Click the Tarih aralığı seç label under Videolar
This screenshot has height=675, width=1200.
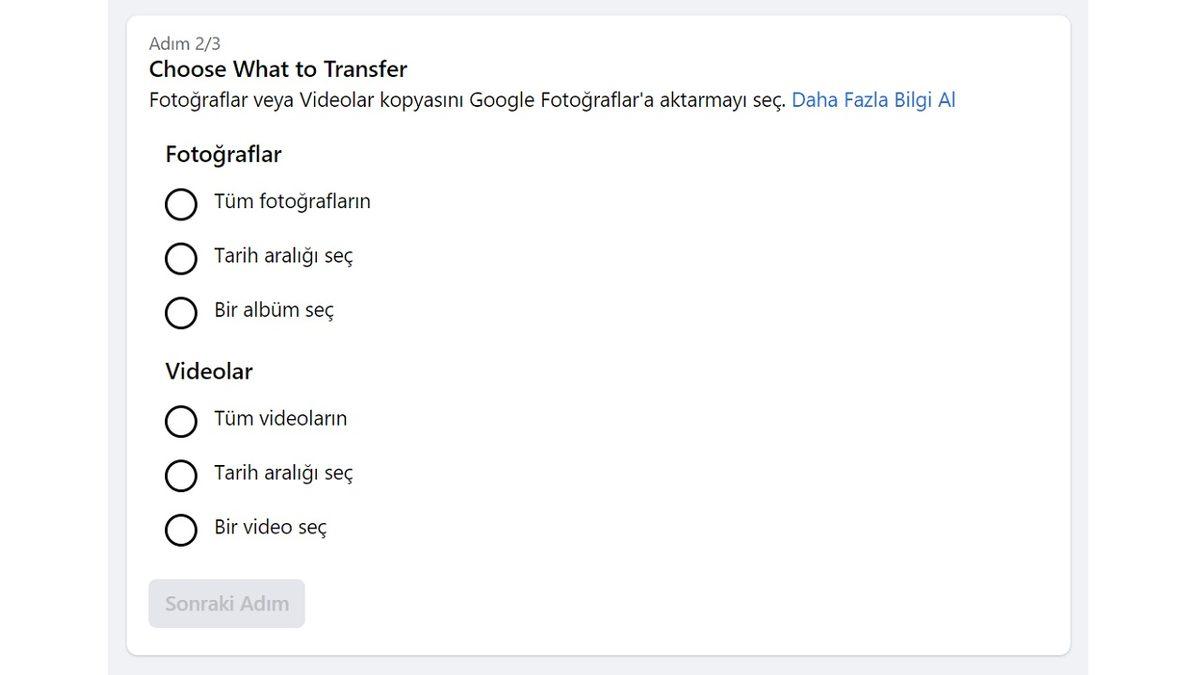(x=284, y=473)
